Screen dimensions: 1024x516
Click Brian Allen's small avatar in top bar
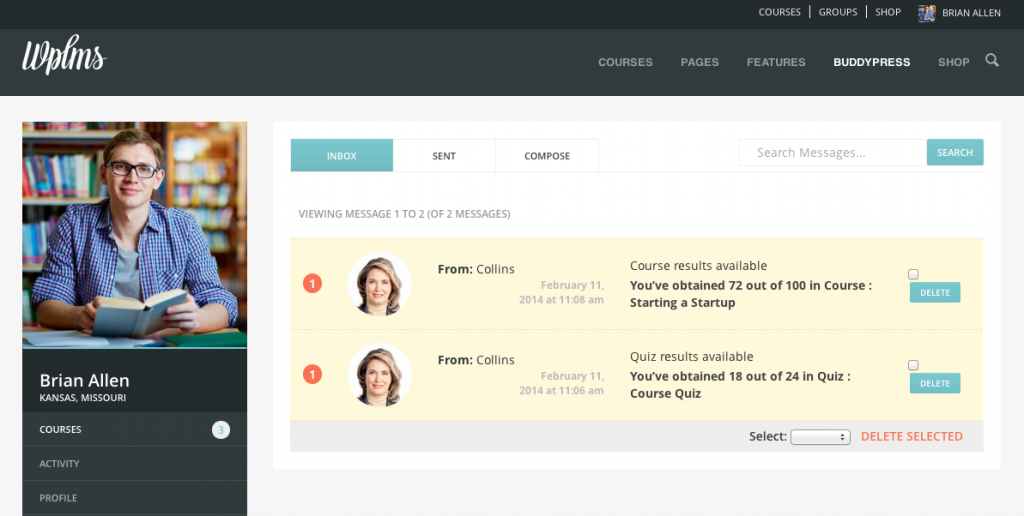(x=927, y=13)
